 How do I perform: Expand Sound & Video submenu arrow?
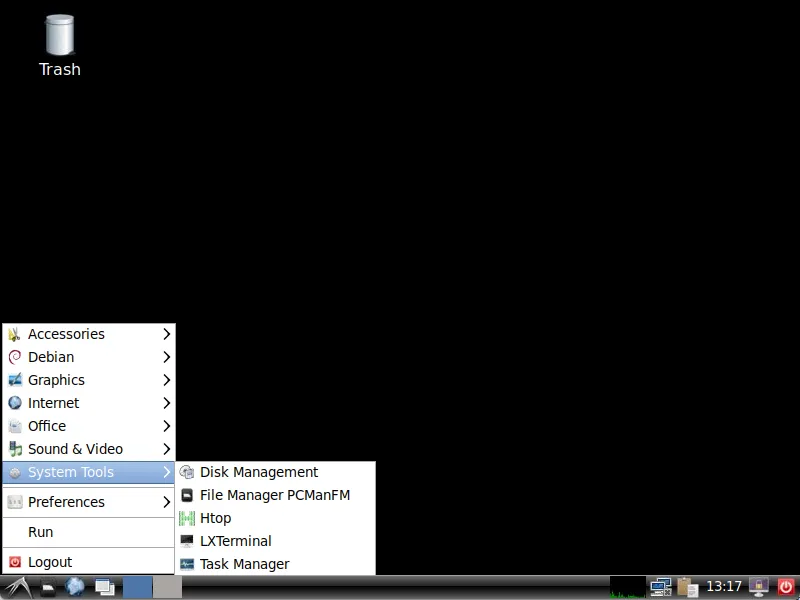click(x=166, y=449)
